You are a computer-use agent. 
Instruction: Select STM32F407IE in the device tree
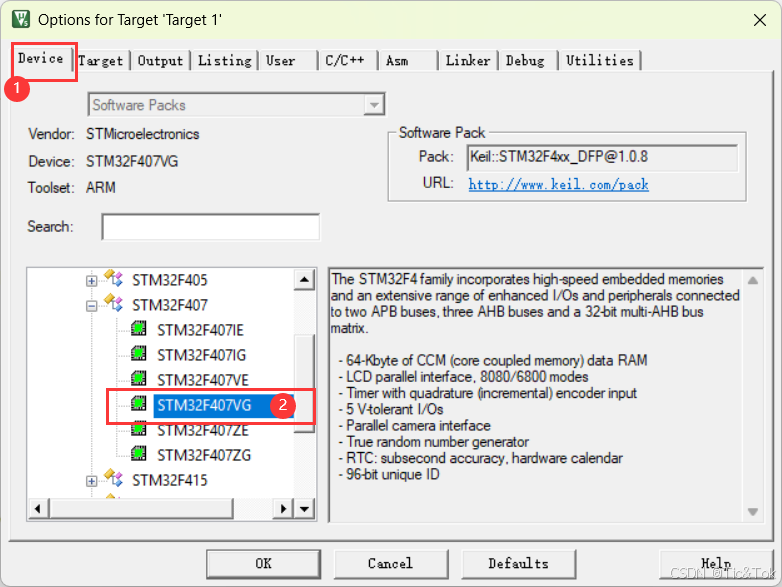pyautogui.click(x=200, y=330)
